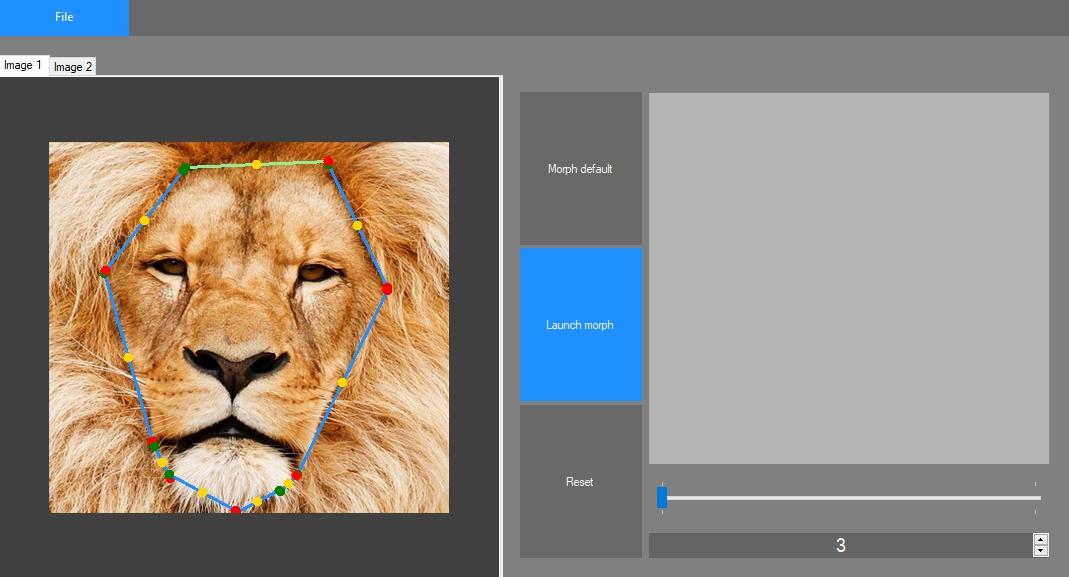This screenshot has height=577, width=1069.
Task: Select the red point at bottom of chin
Action: pos(235,509)
